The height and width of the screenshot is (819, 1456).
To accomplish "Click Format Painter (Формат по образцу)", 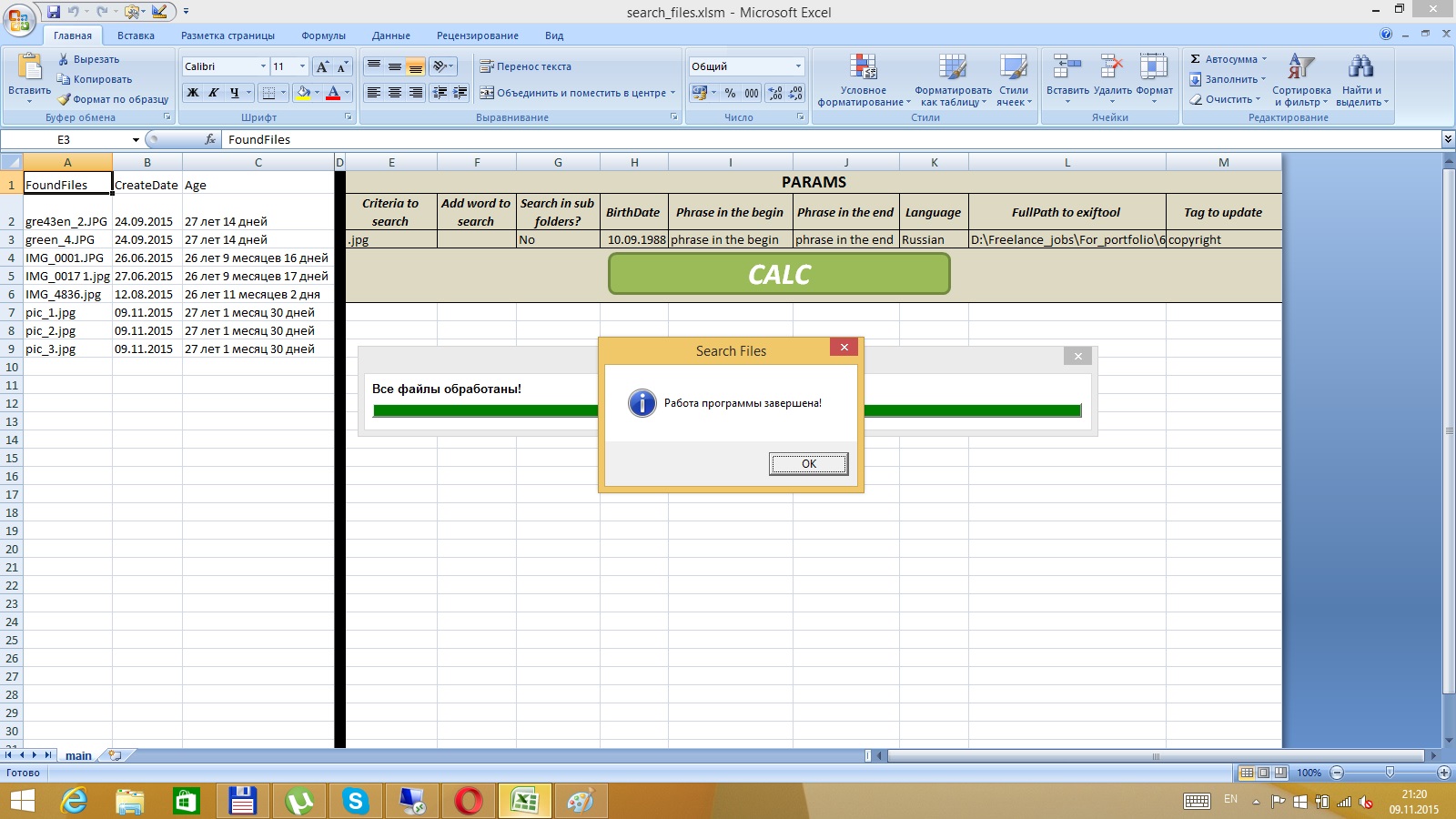I will 113,99.
